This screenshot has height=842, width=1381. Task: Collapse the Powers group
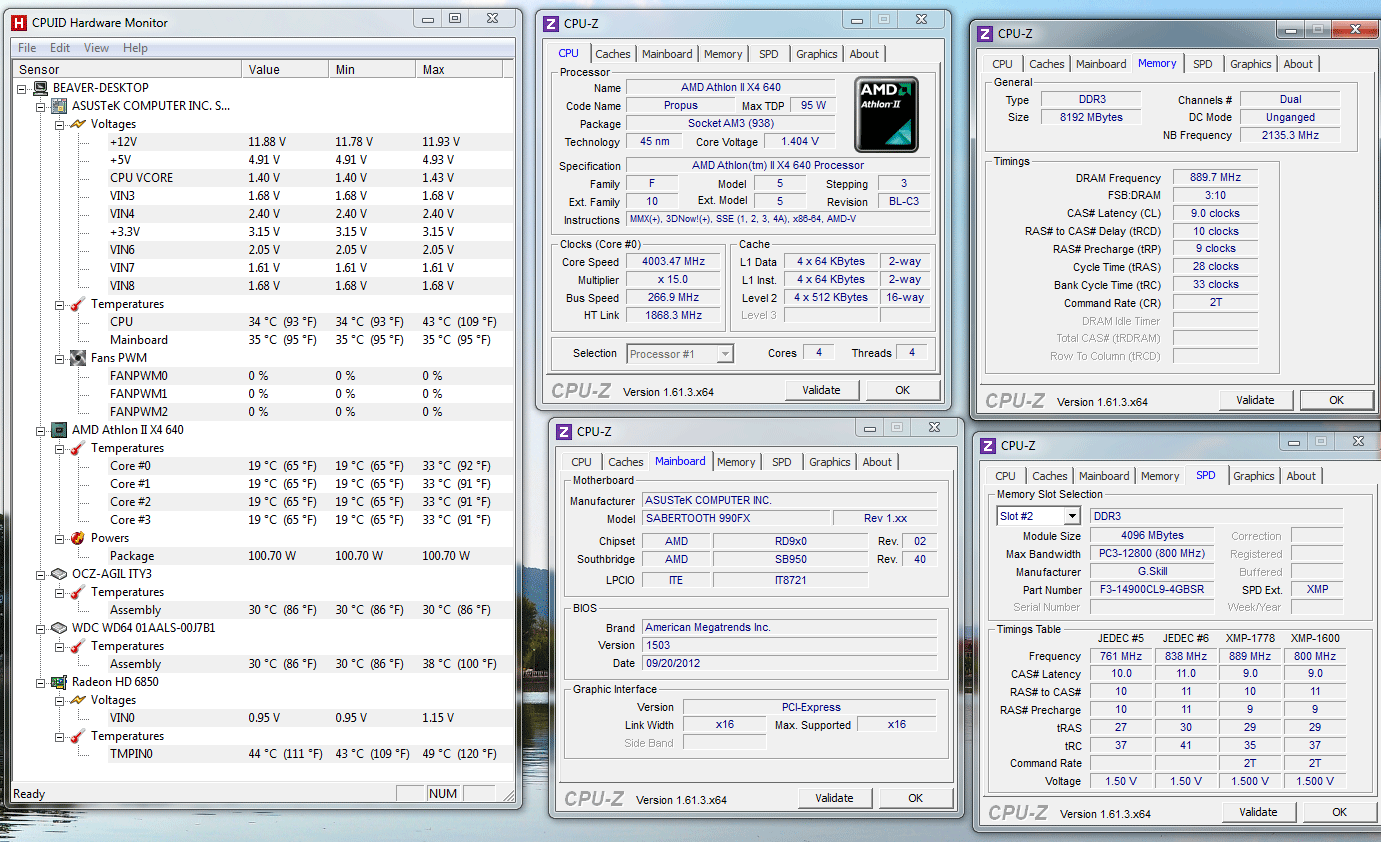coord(60,538)
